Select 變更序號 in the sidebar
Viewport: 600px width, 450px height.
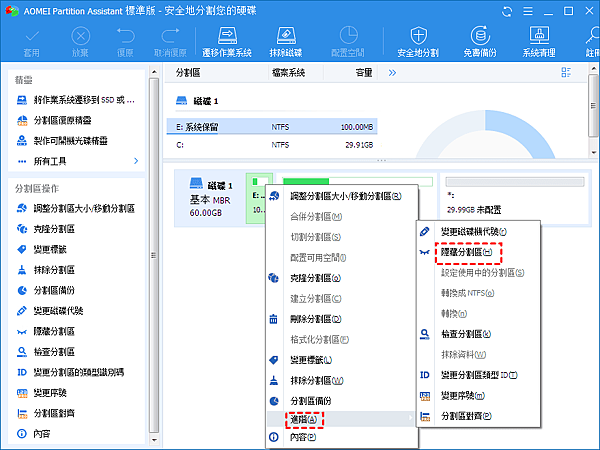[42, 393]
